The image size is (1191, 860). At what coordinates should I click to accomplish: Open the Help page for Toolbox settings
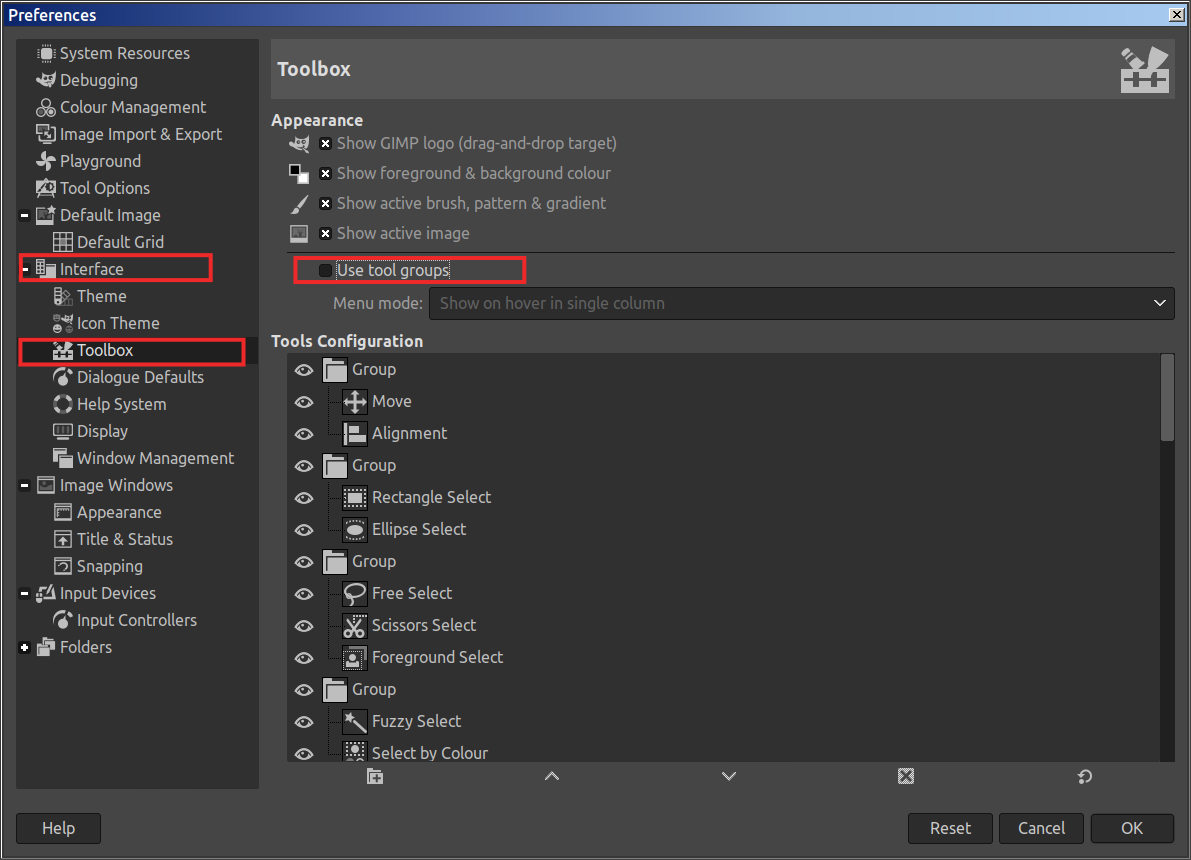click(57, 828)
